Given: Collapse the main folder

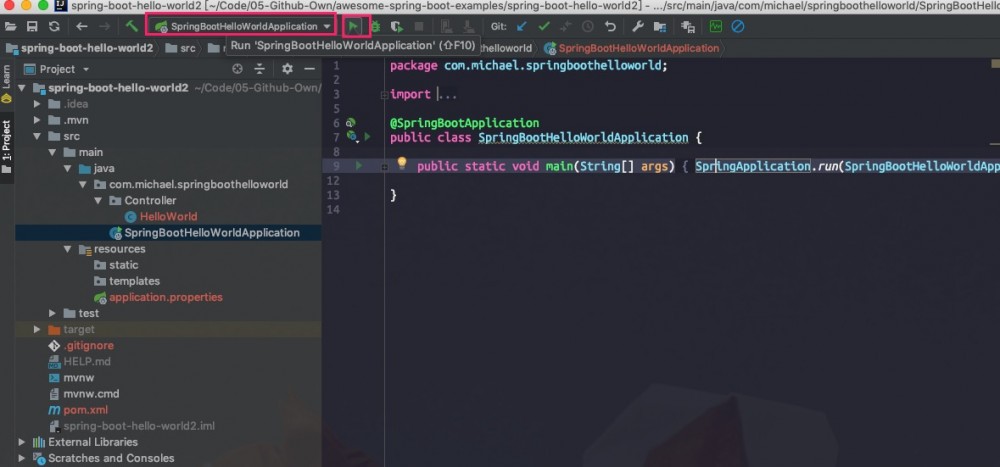Looking at the screenshot, I should pyautogui.click(x=52, y=152).
